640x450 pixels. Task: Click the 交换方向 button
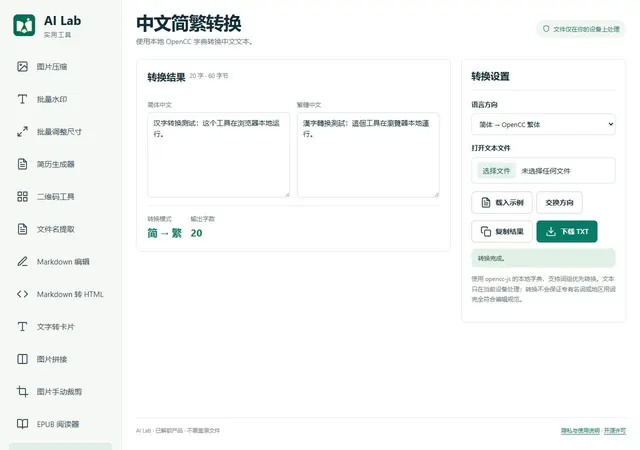(x=559, y=203)
